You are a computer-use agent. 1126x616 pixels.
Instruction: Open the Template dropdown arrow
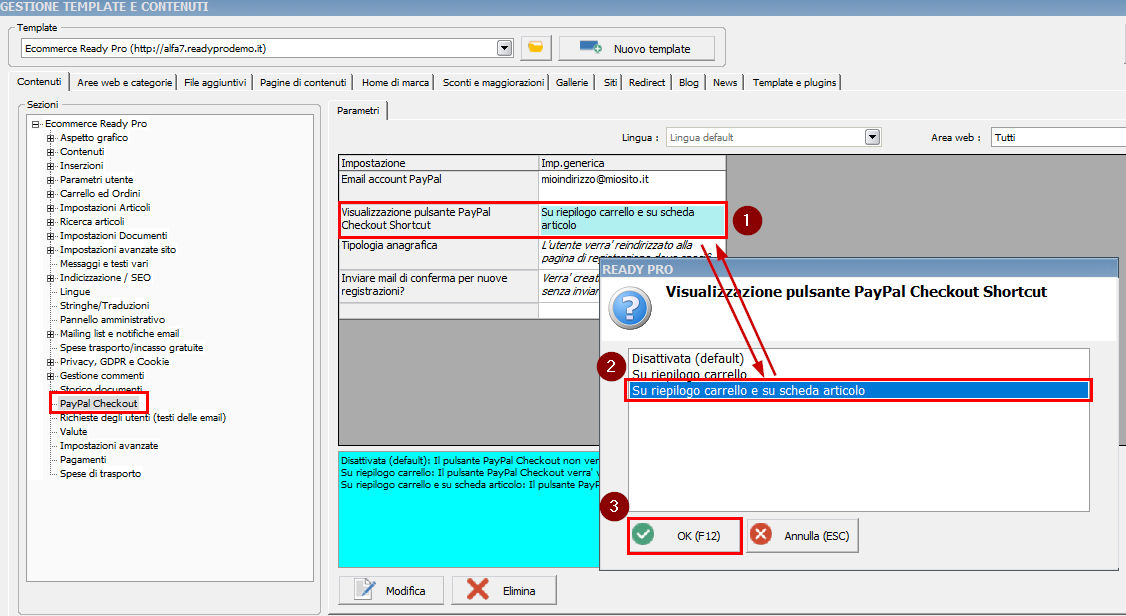505,48
